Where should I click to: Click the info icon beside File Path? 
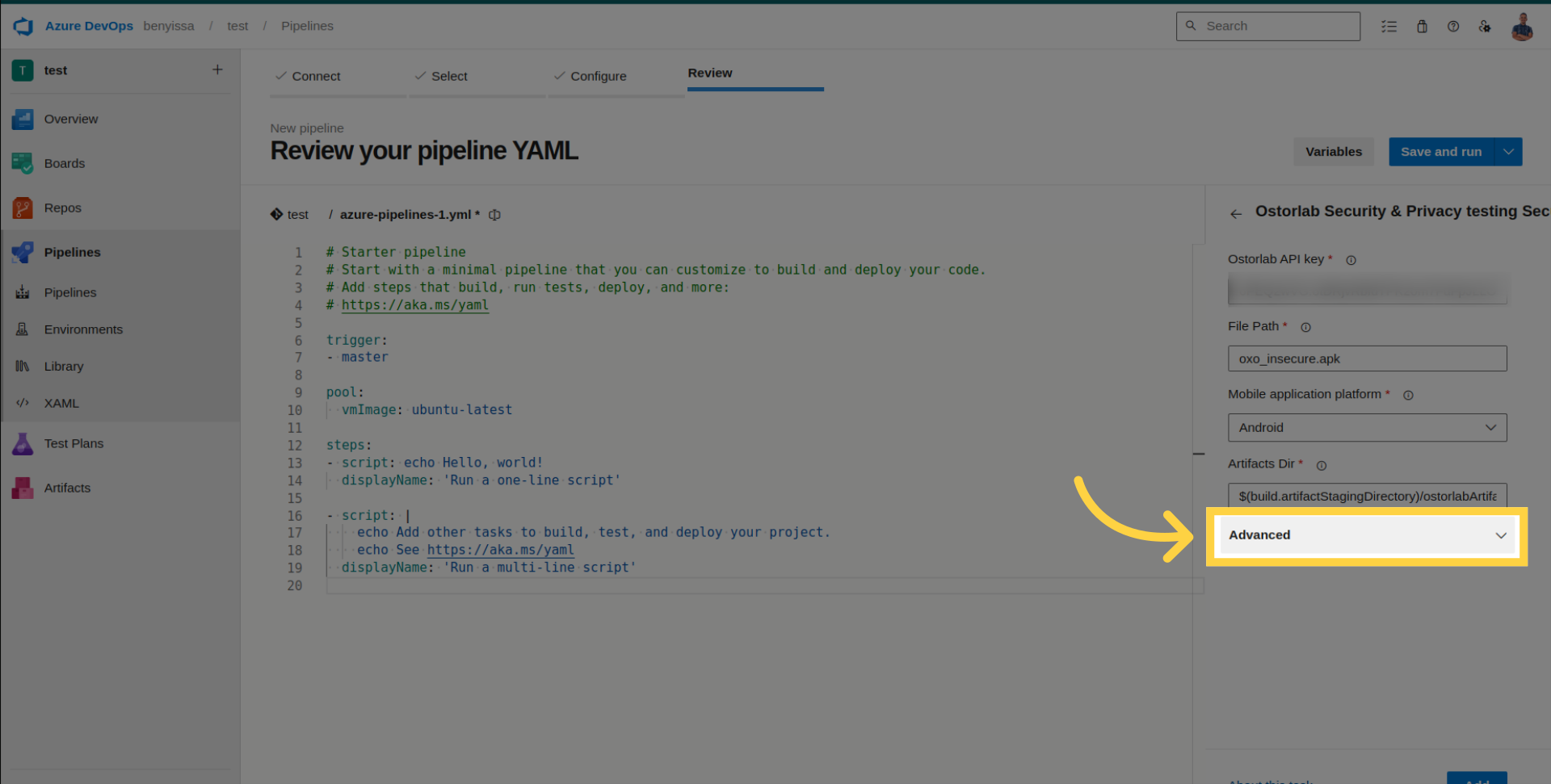(1305, 327)
